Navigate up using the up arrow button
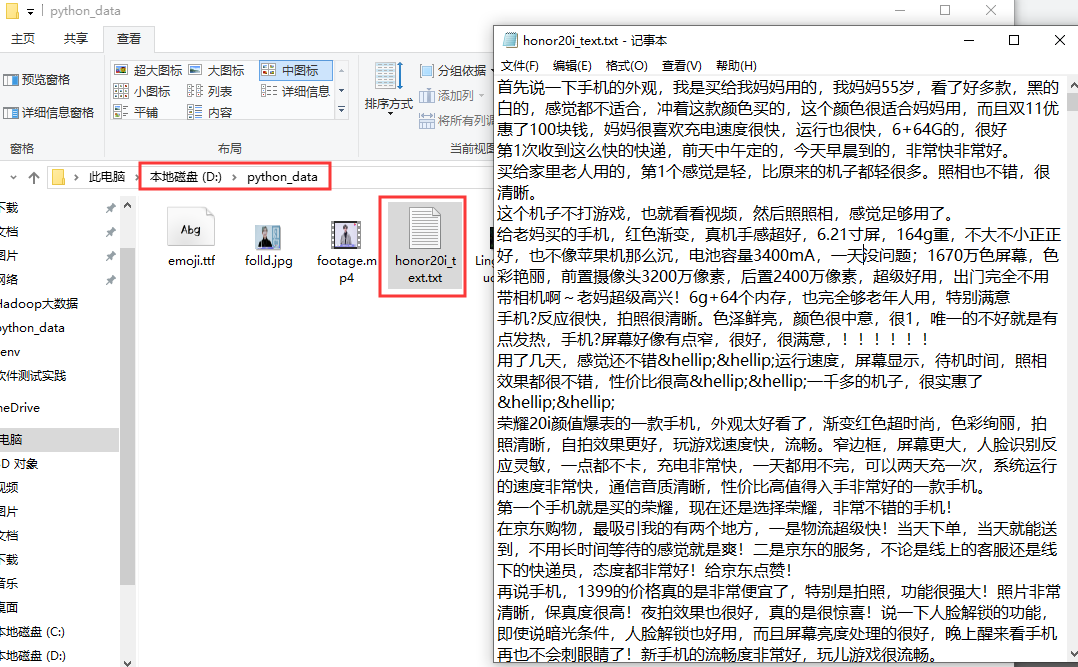 [33, 176]
